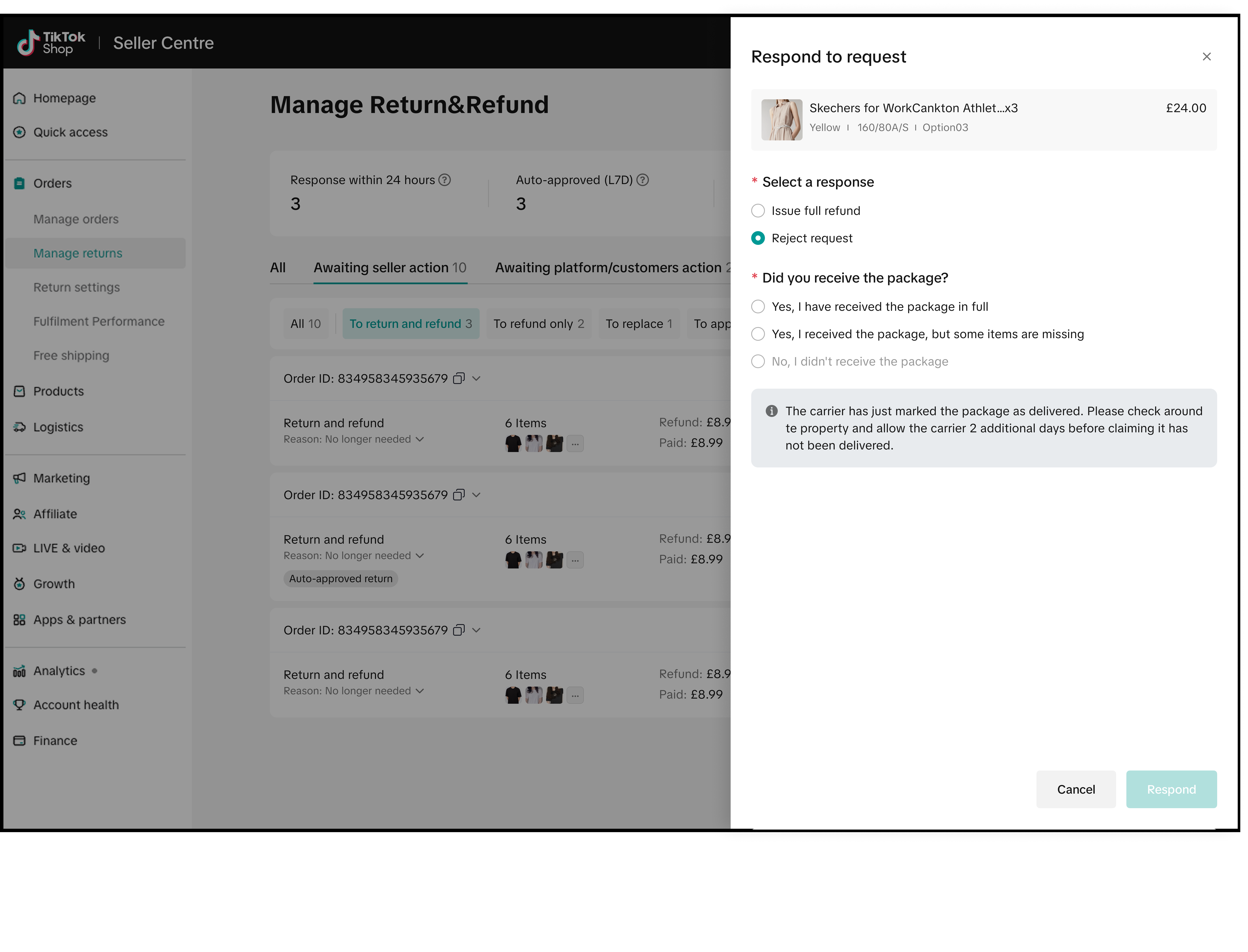Click the Manage Return&Refund heading
This screenshot has height=952, width=1248.
[x=409, y=105]
